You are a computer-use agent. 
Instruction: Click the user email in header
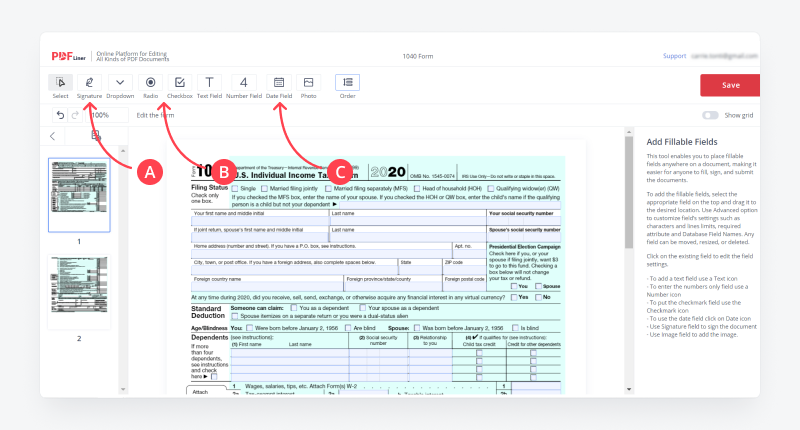[x=724, y=56]
